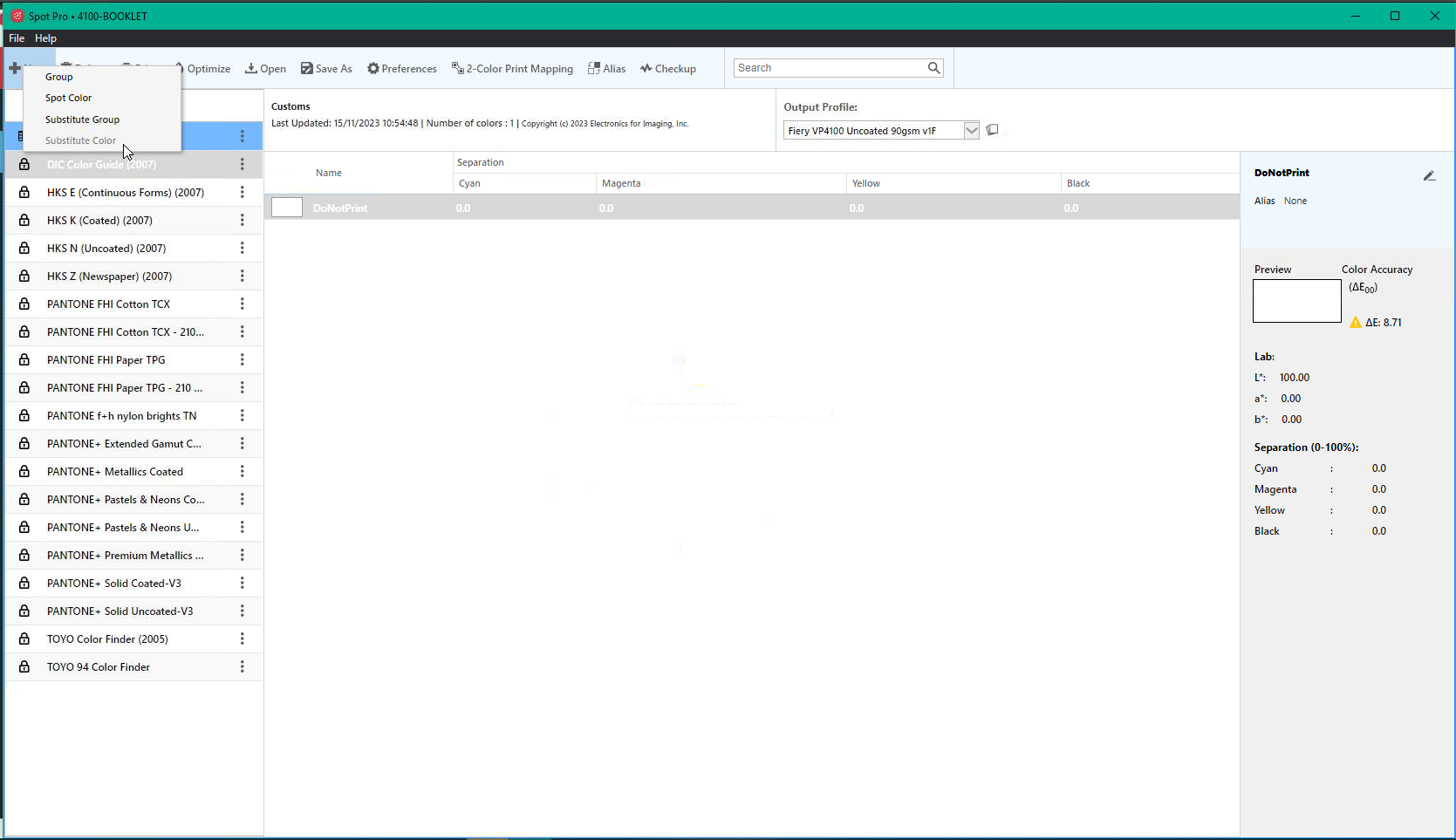Click the lock icon for DIC Color Guide
1456x840 pixels.
coord(24,164)
